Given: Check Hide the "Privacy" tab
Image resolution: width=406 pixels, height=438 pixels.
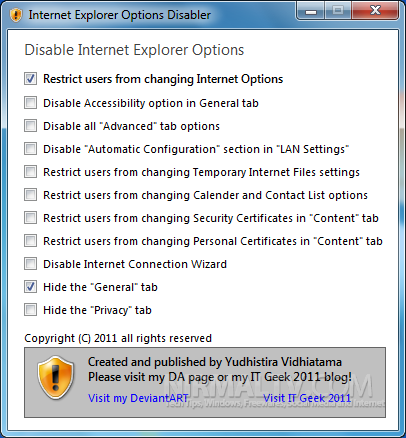Looking at the screenshot, I should tap(30, 310).
